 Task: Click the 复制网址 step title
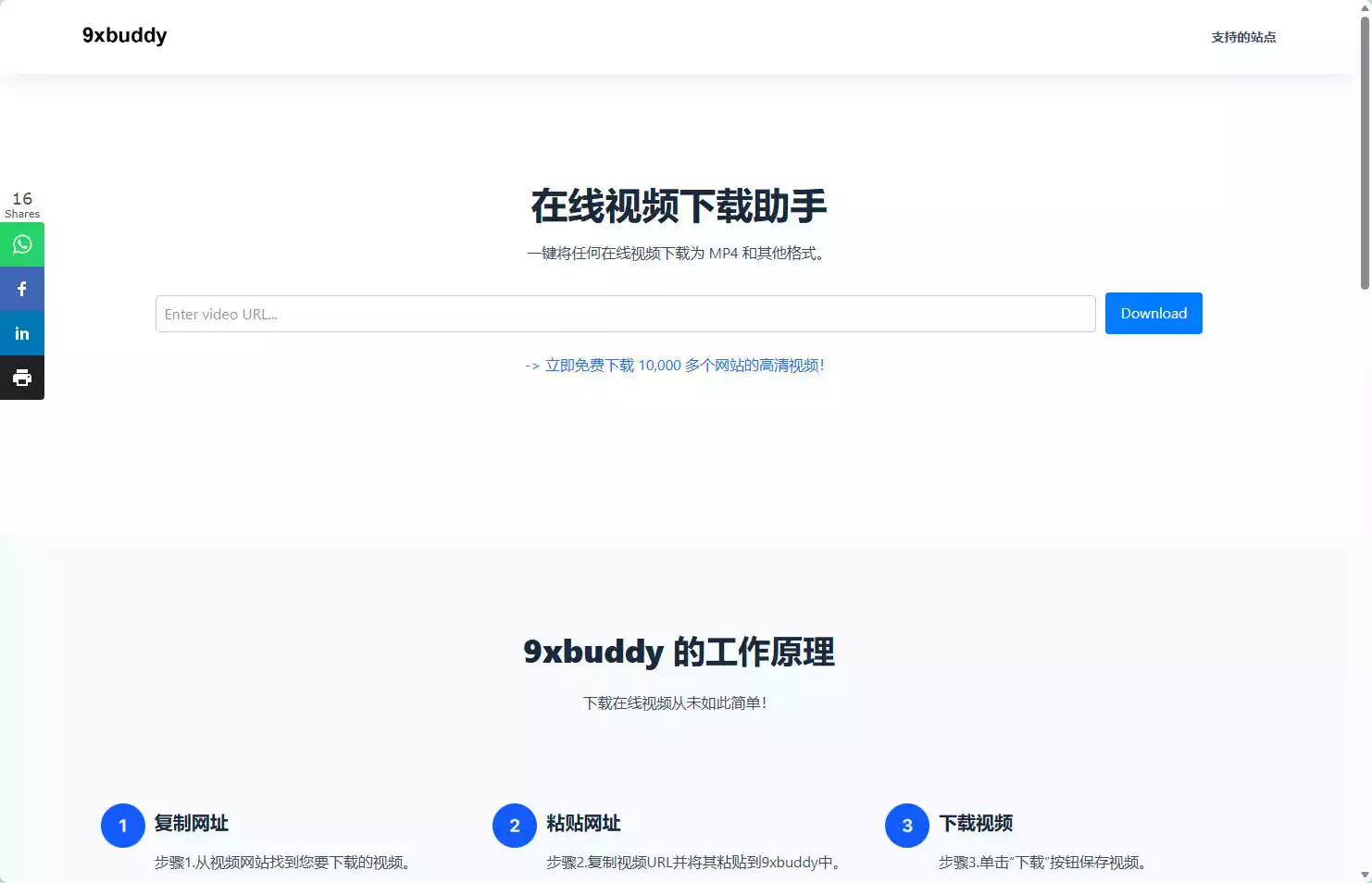[x=192, y=823]
